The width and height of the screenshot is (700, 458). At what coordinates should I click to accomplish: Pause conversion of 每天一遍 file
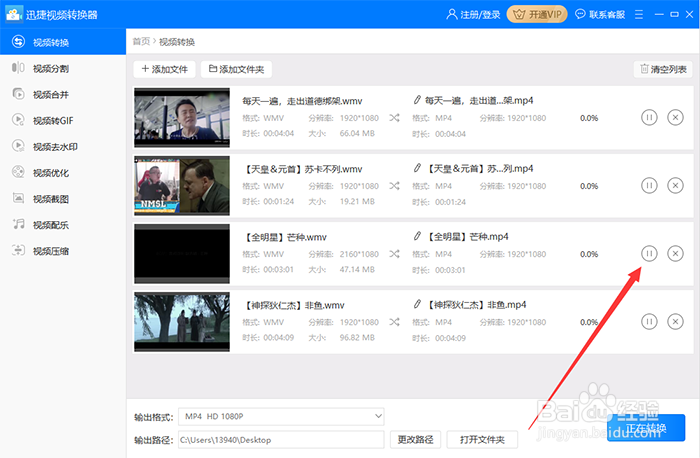click(x=649, y=118)
